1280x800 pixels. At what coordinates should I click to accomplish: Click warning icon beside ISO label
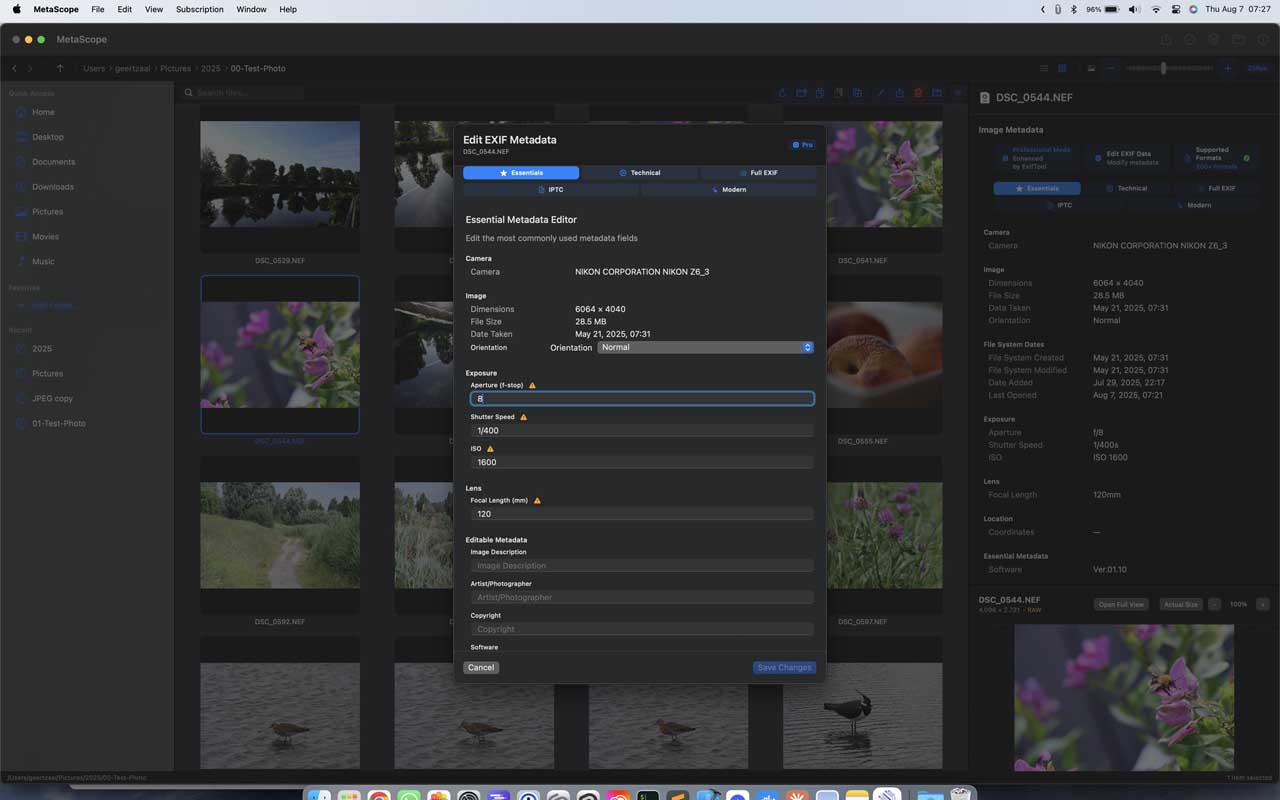click(490, 449)
